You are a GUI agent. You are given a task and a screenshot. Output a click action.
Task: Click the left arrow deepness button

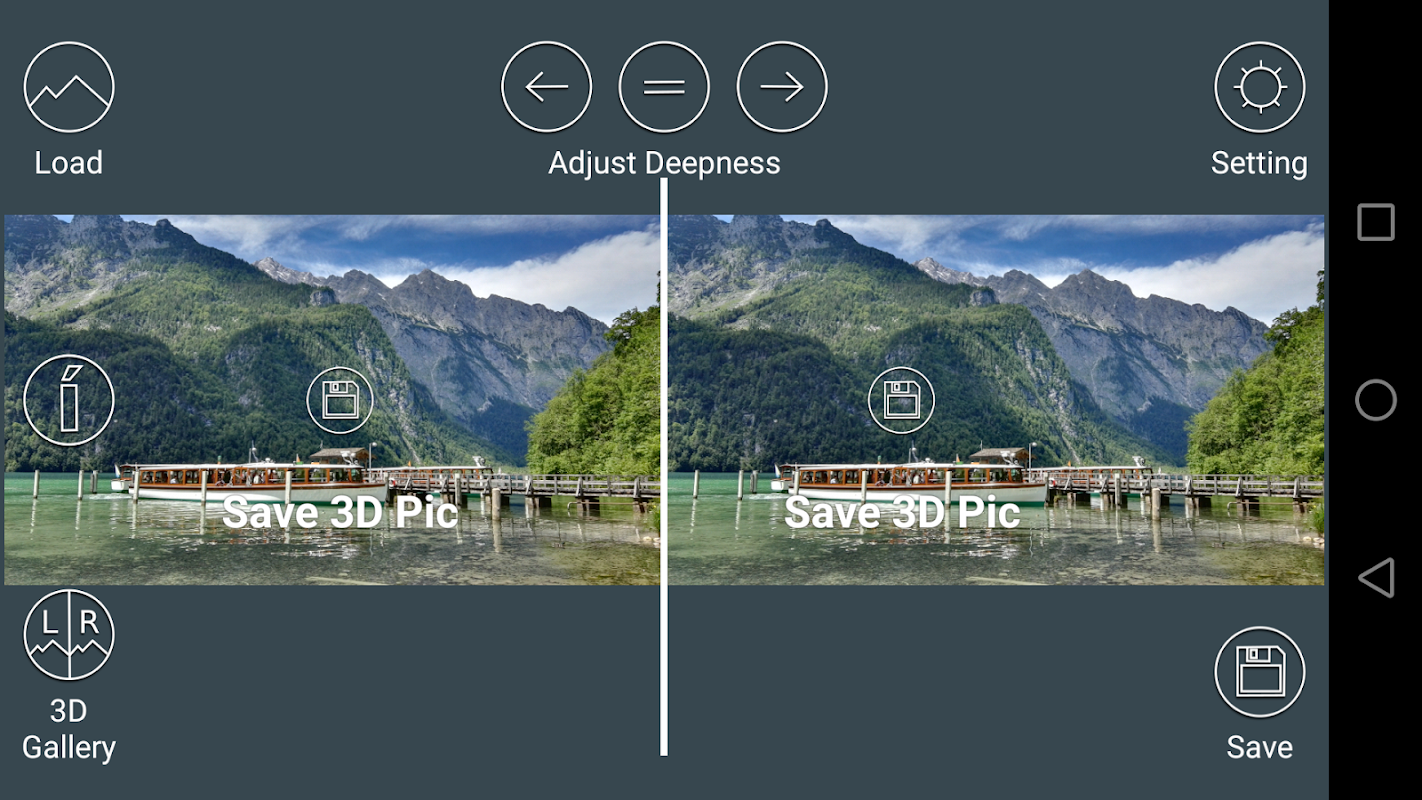[x=546, y=87]
